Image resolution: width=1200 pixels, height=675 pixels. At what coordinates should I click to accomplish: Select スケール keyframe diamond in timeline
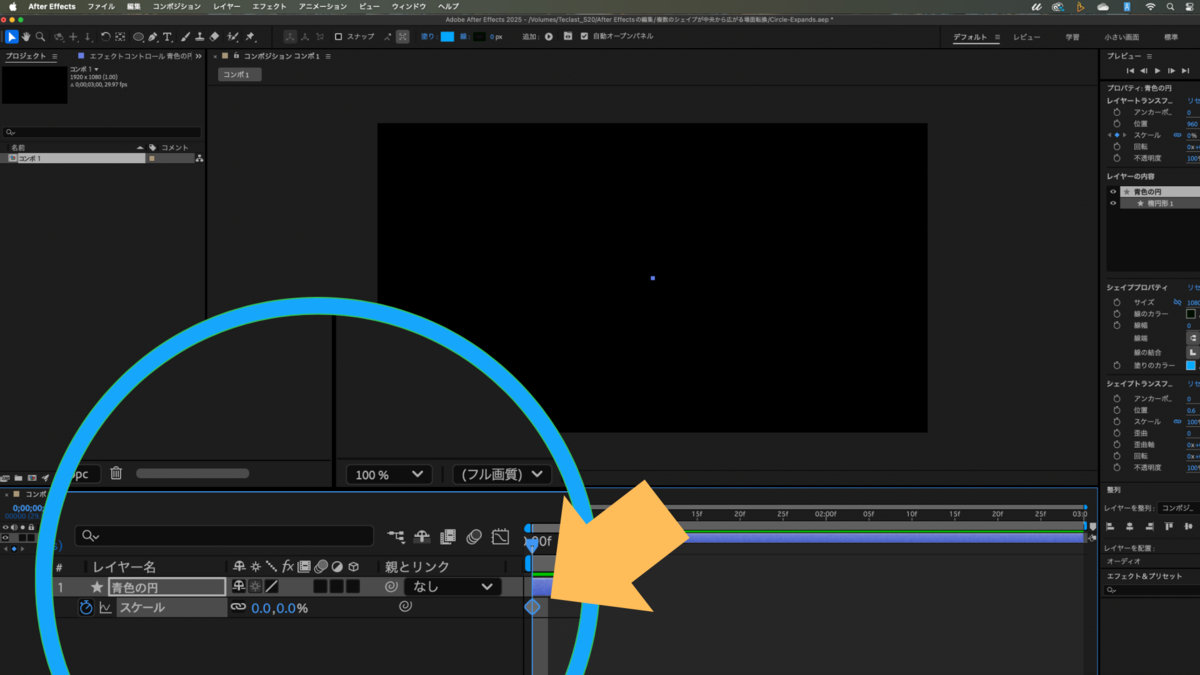[x=532, y=607]
